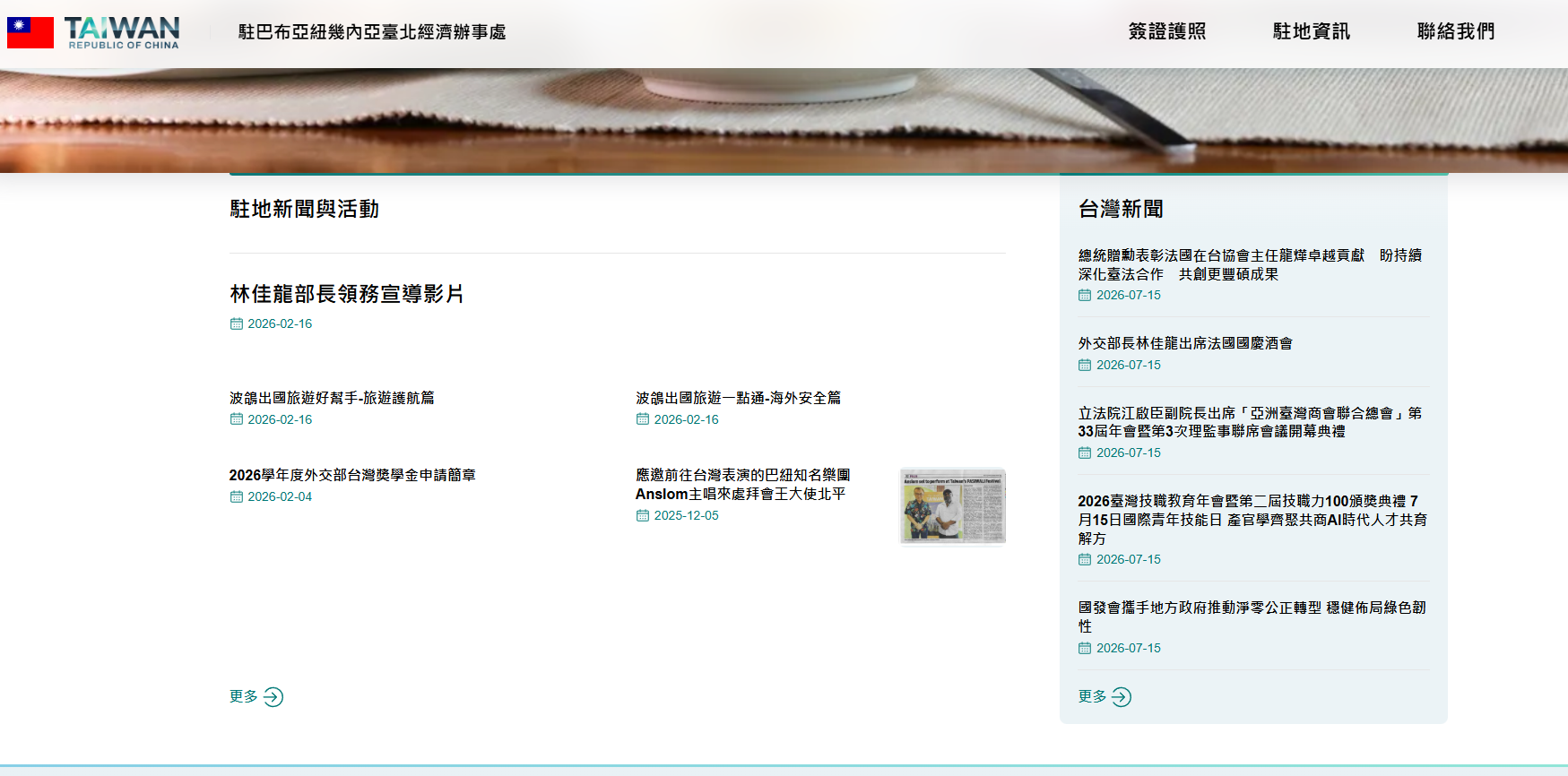Click 更多 in 台灣新聞 panel

pos(1092,696)
